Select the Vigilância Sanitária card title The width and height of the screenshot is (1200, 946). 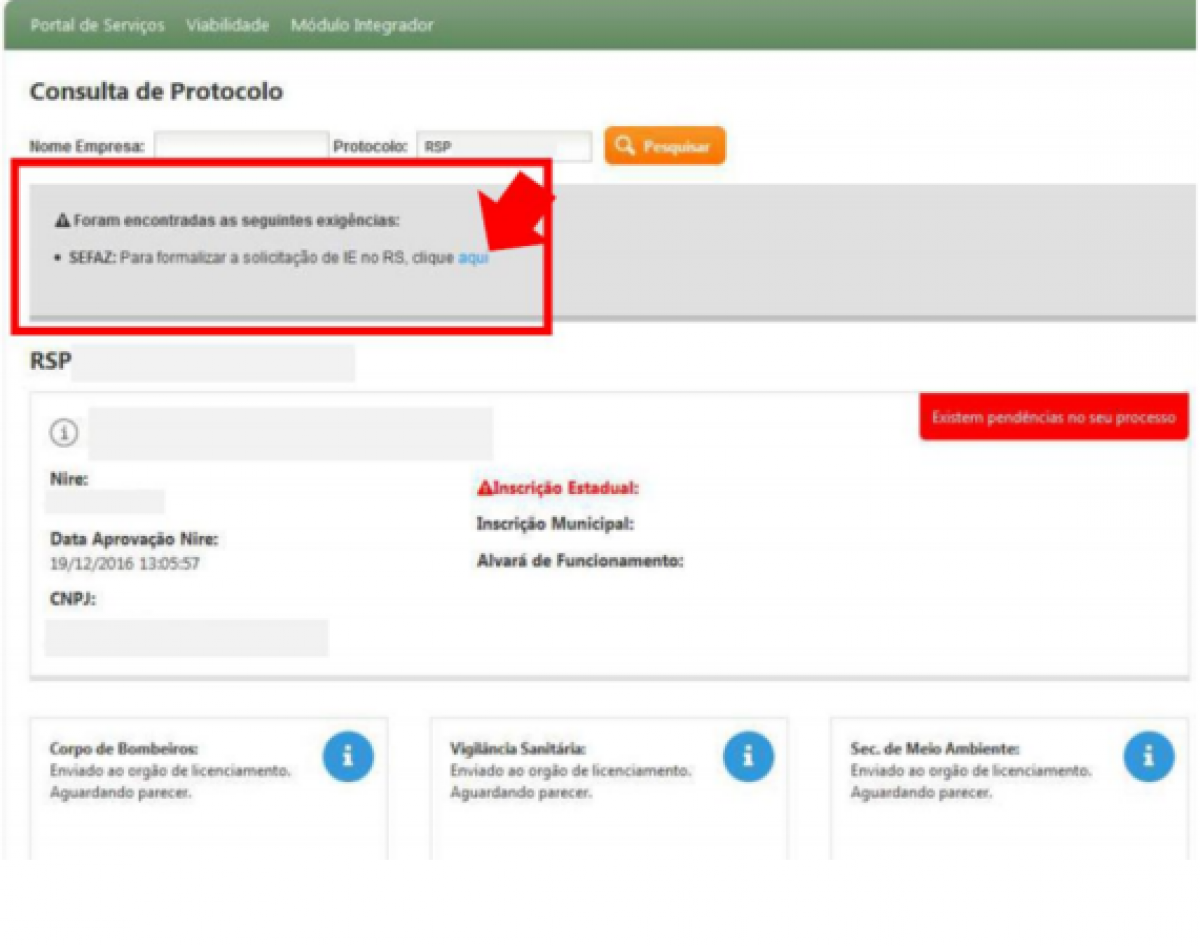pos(517,749)
